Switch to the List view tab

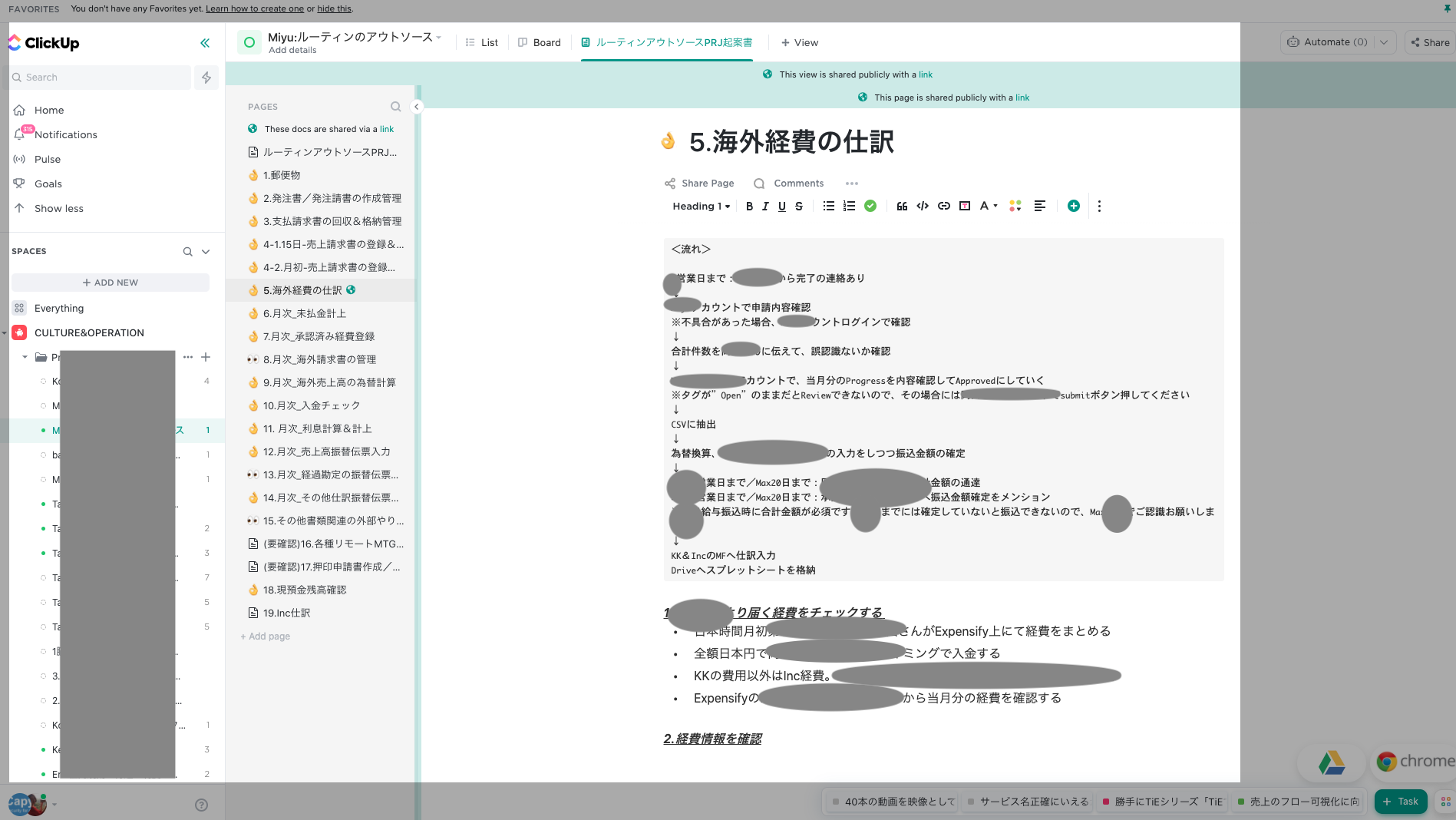click(x=482, y=42)
